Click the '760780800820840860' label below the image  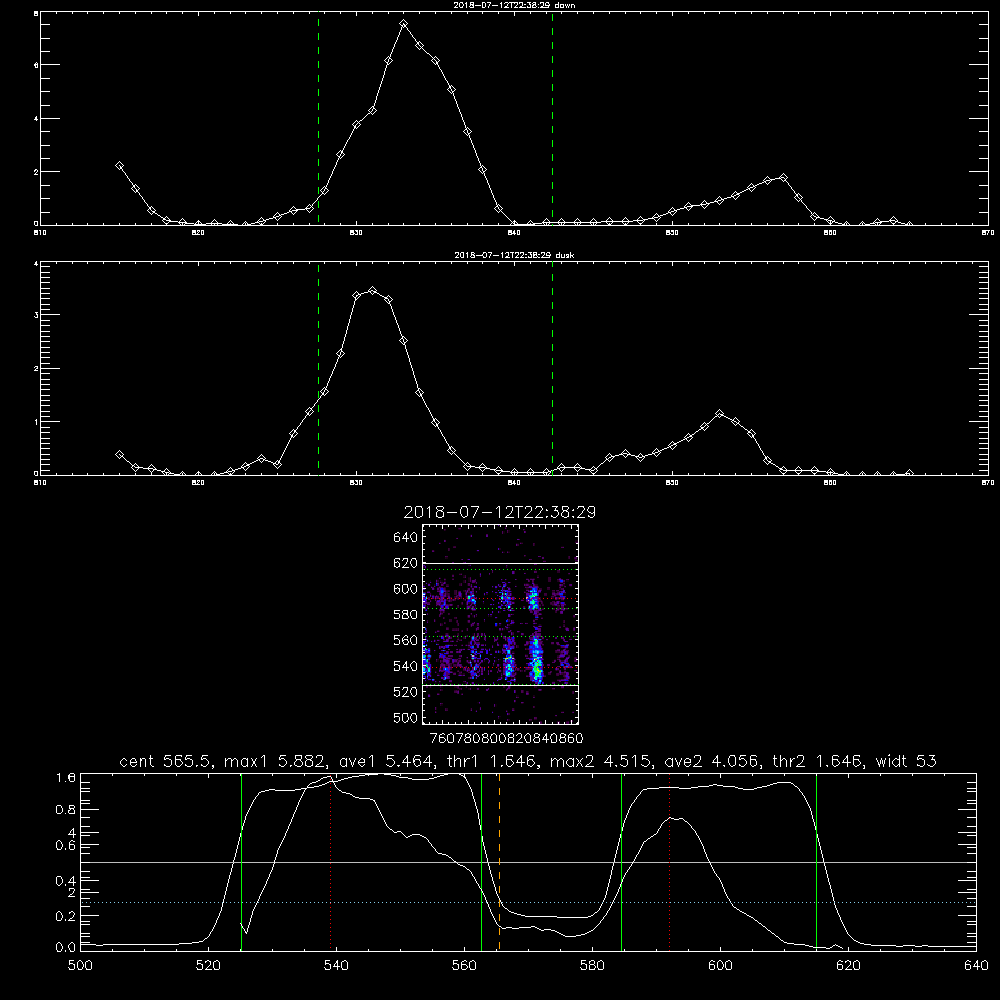click(506, 738)
